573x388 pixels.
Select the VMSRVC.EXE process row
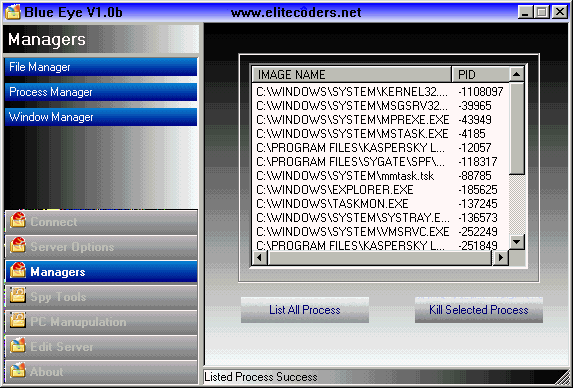380,232
